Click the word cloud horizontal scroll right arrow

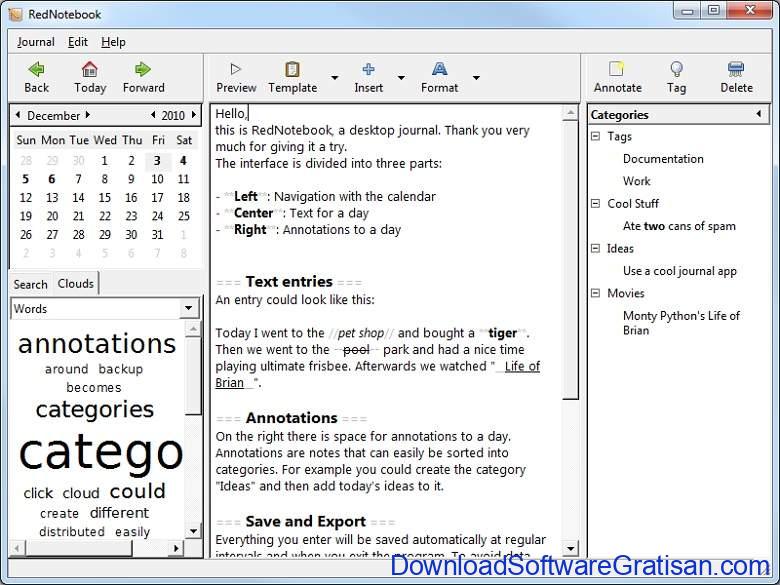pyautogui.click(x=176, y=548)
